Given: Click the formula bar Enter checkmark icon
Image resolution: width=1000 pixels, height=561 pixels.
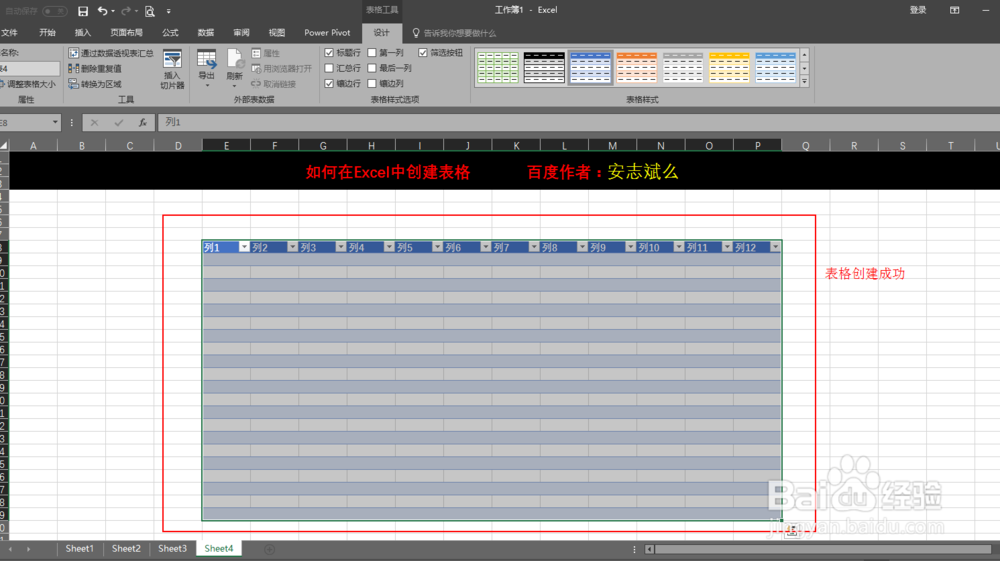Looking at the screenshot, I should (118, 122).
